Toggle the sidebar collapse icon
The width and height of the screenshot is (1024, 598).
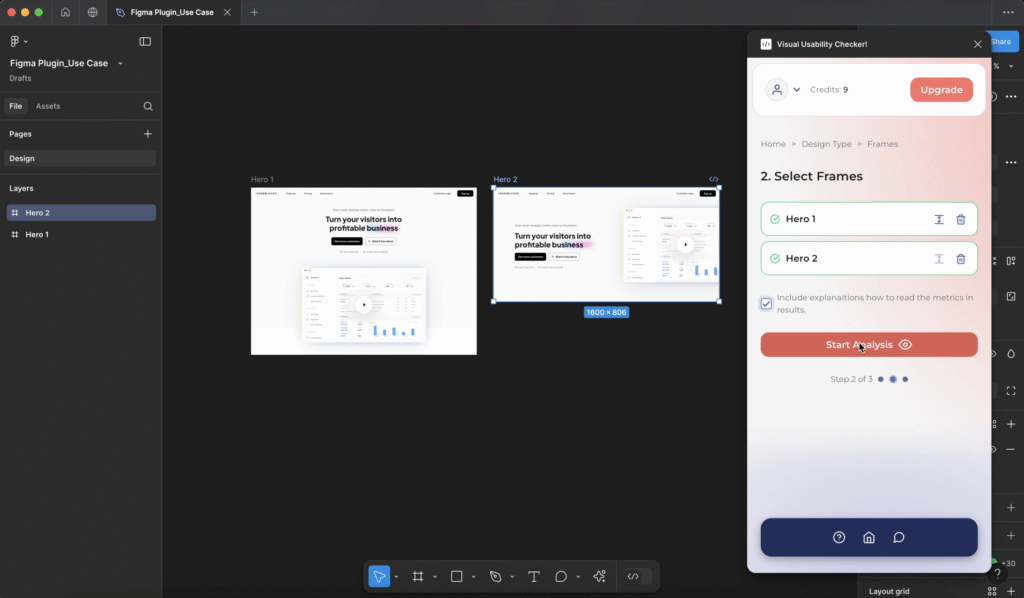click(x=145, y=41)
